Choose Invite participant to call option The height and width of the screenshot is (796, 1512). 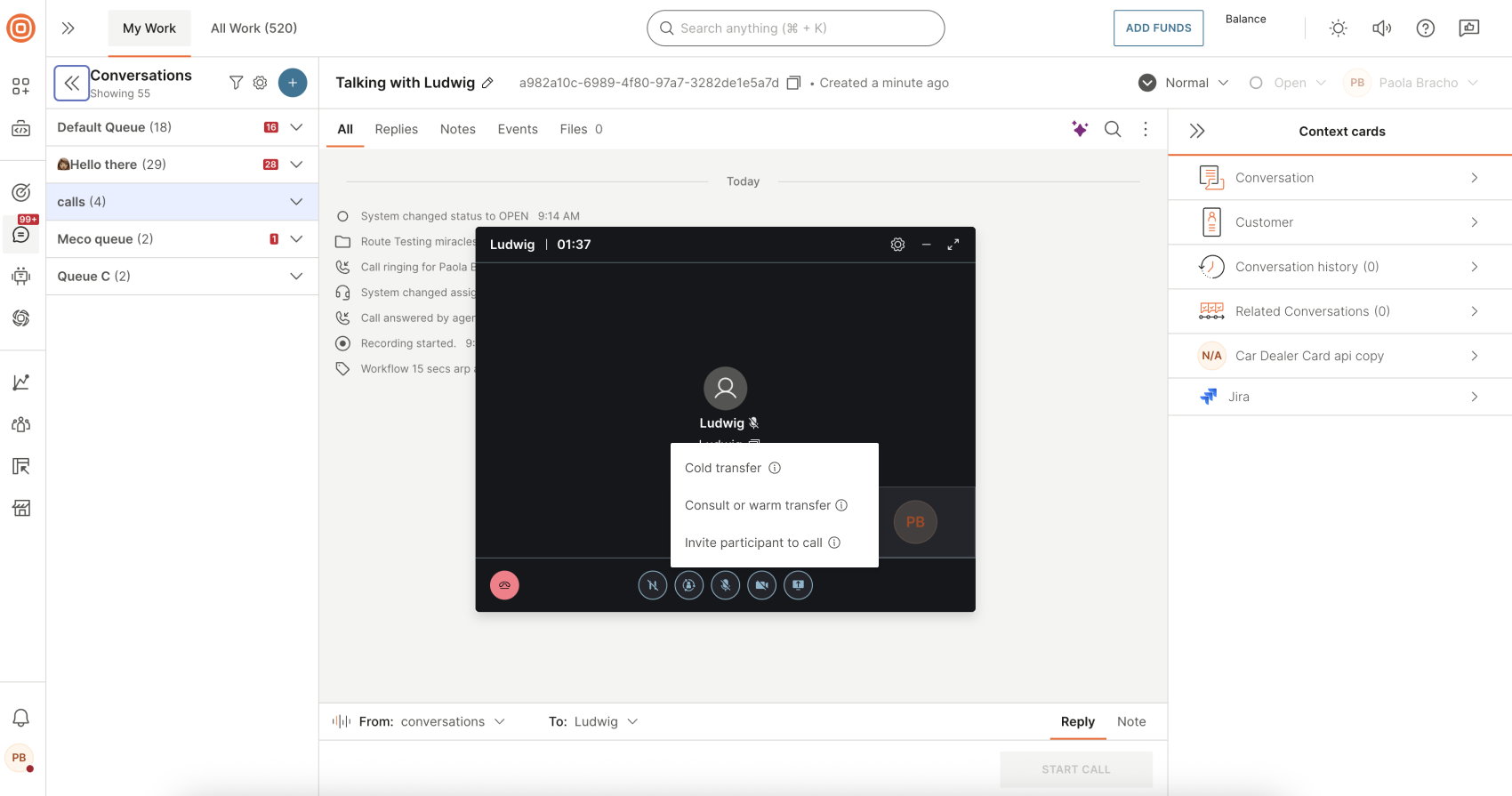(753, 543)
